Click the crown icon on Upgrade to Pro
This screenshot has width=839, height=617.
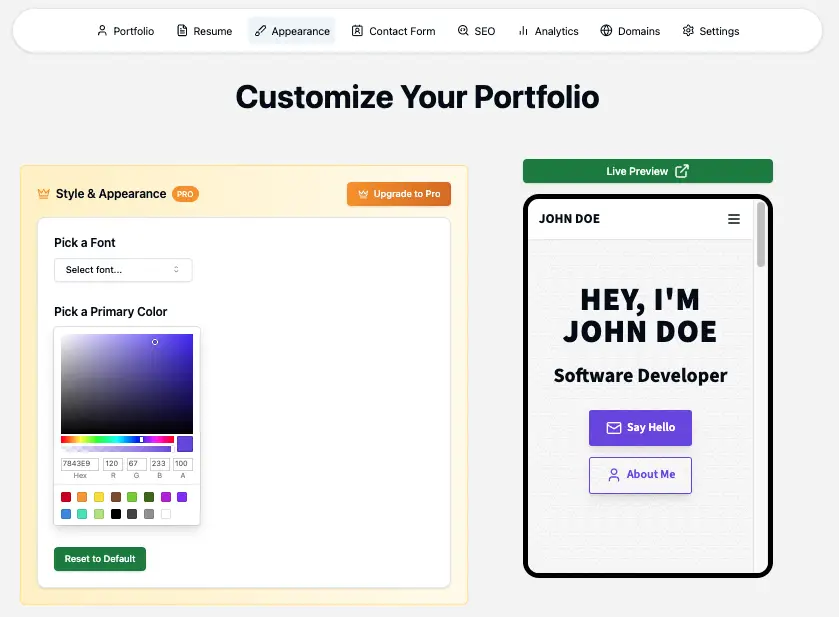(x=363, y=194)
